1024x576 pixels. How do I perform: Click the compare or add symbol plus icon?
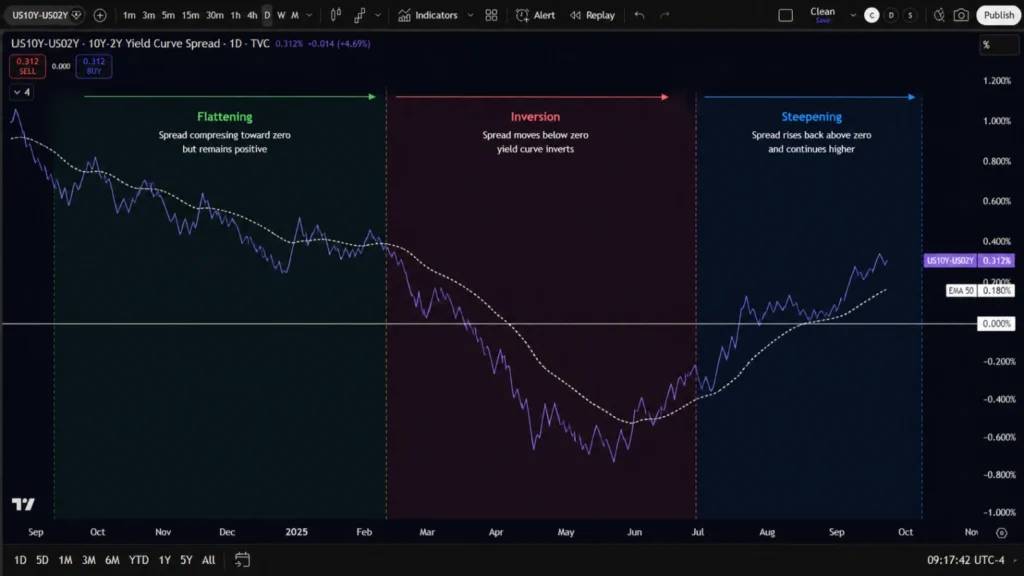(x=100, y=15)
